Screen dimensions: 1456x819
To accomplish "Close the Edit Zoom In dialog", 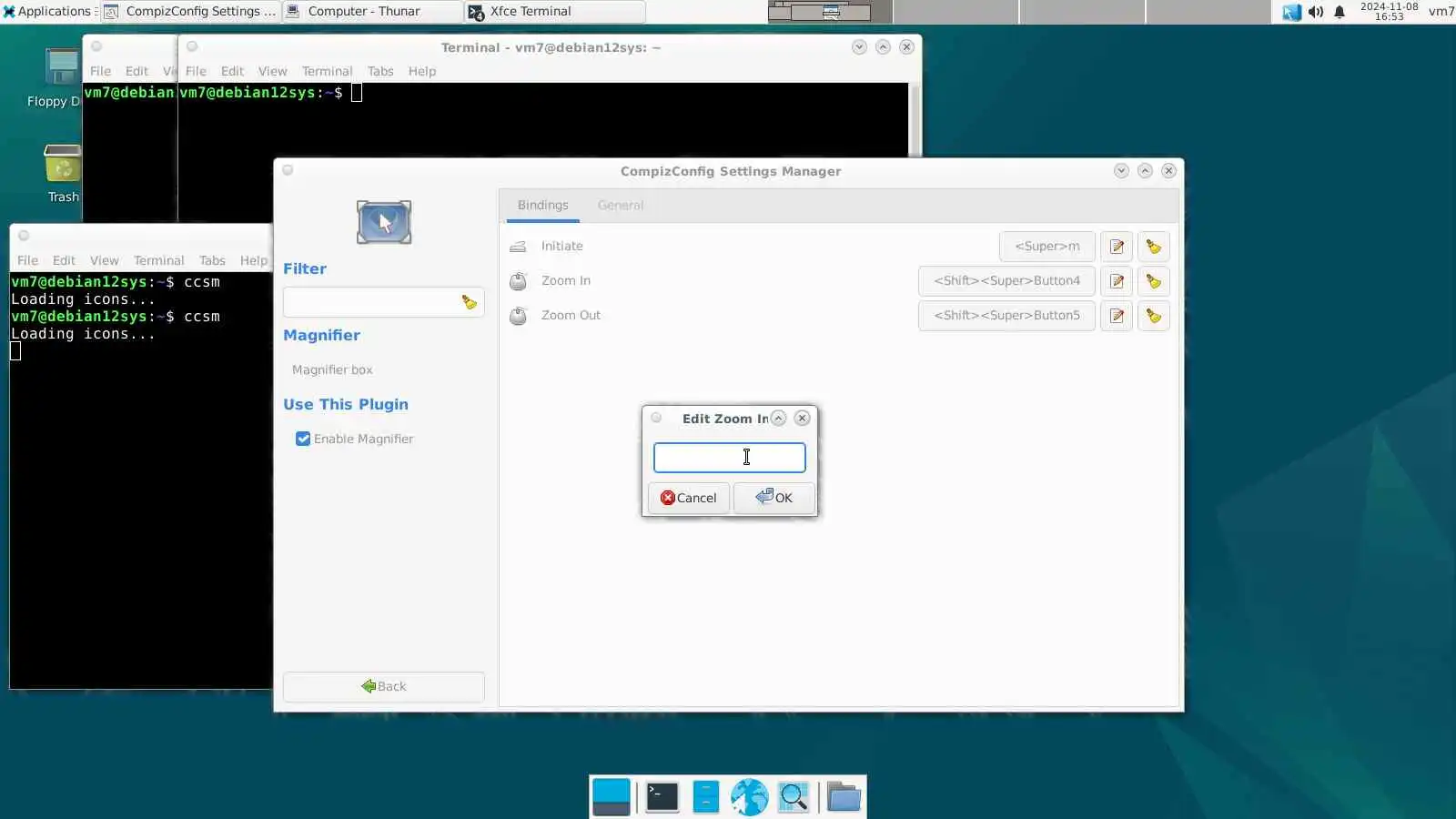I will pos(802,419).
